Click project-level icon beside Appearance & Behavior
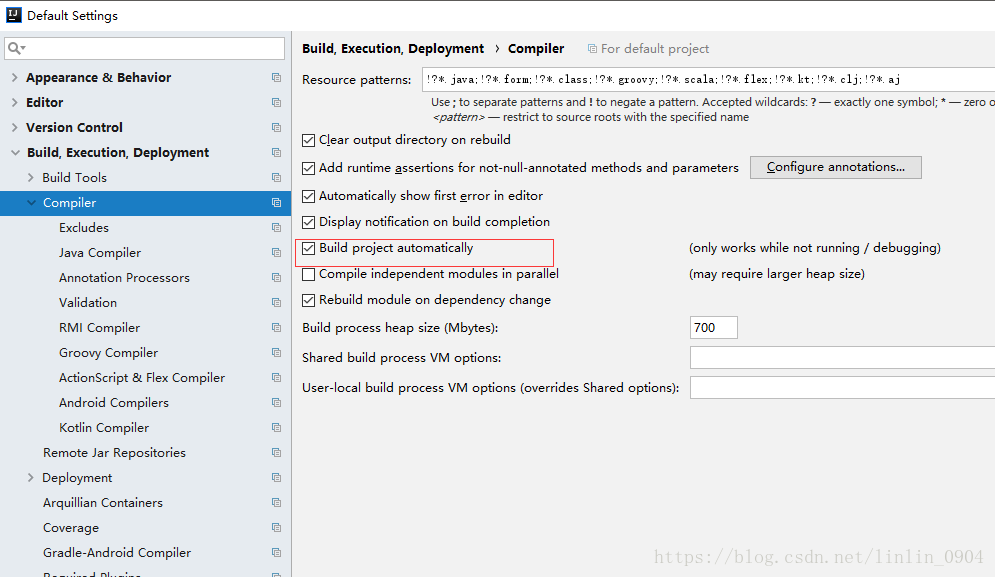 pyautogui.click(x=276, y=77)
